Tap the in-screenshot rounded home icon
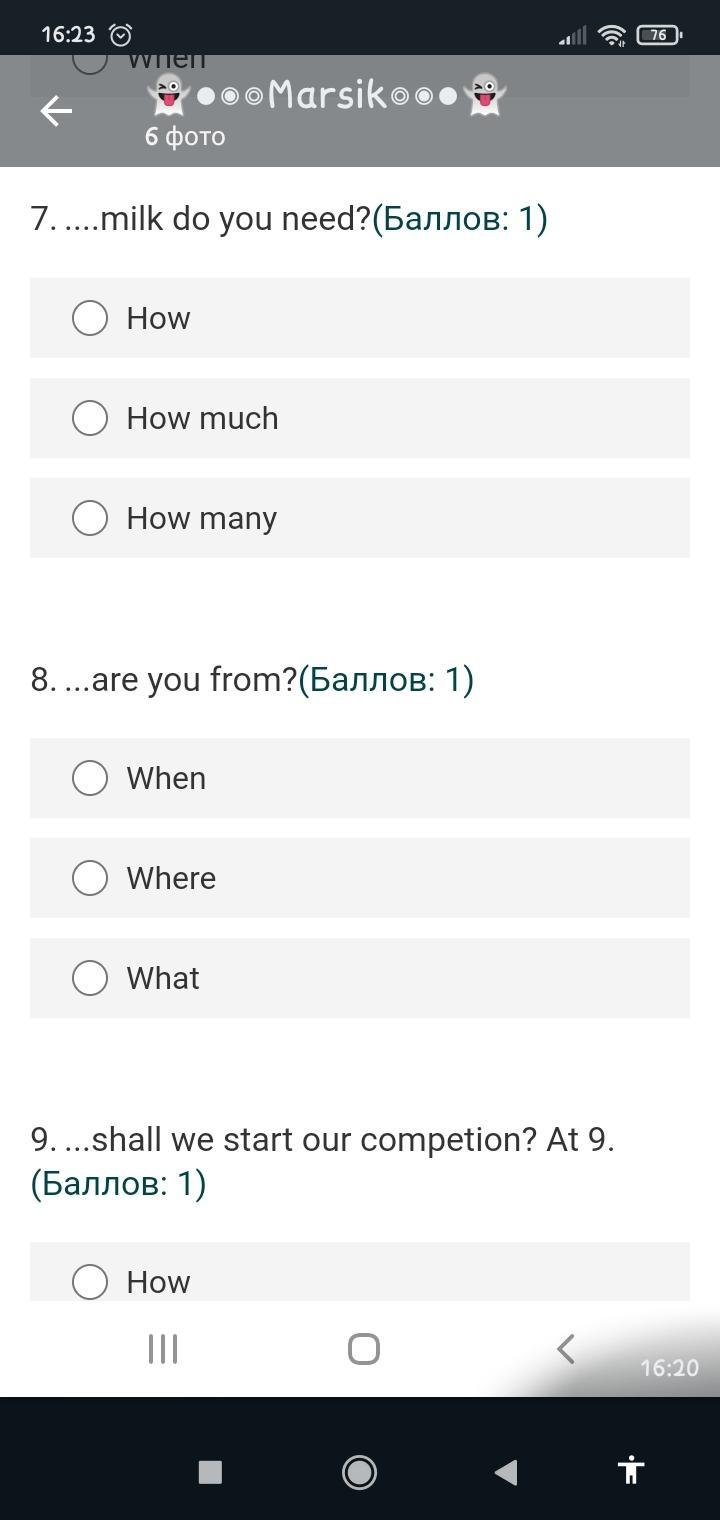Screen dimensions: 720x1520 (364, 1349)
